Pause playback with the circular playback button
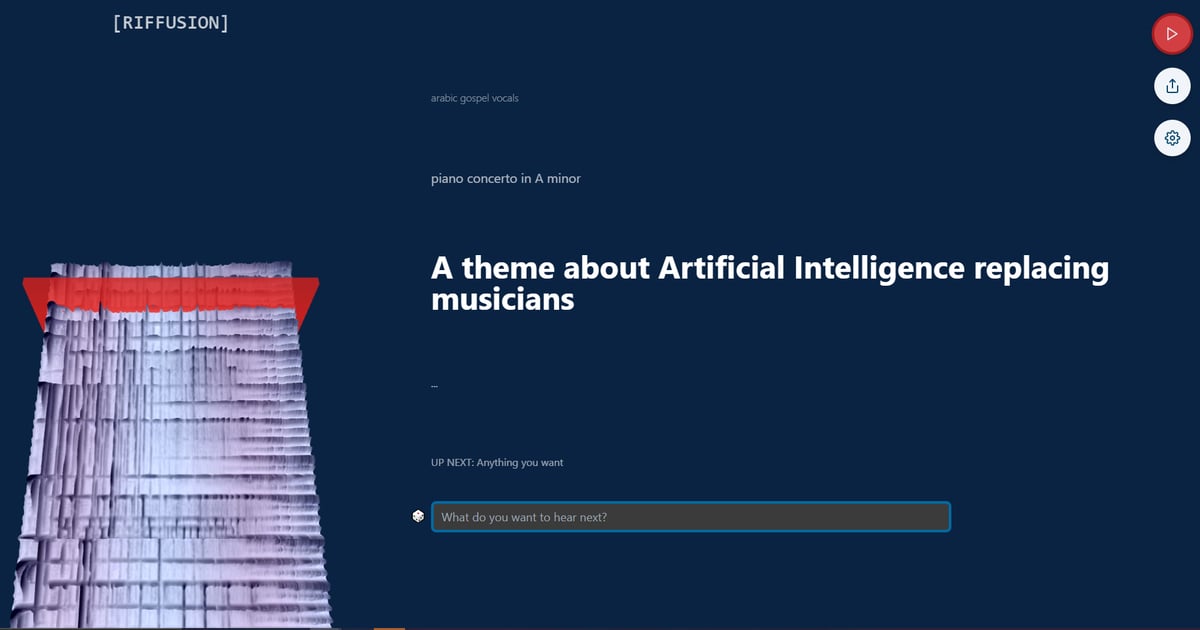 pos(1171,33)
